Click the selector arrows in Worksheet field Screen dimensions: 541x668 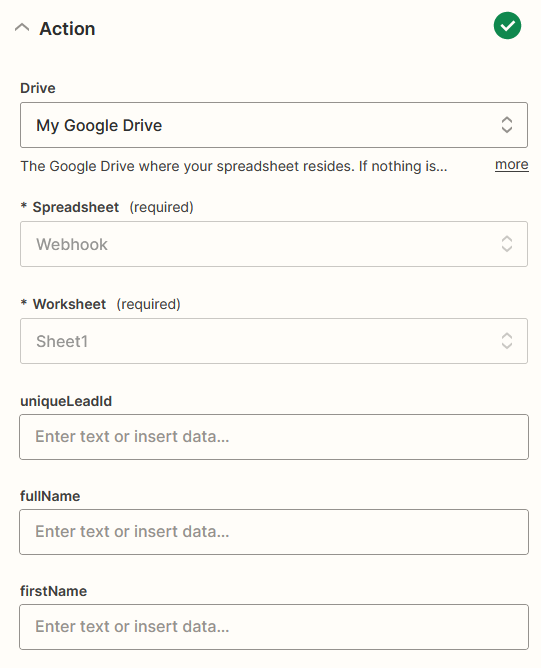coord(506,341)
